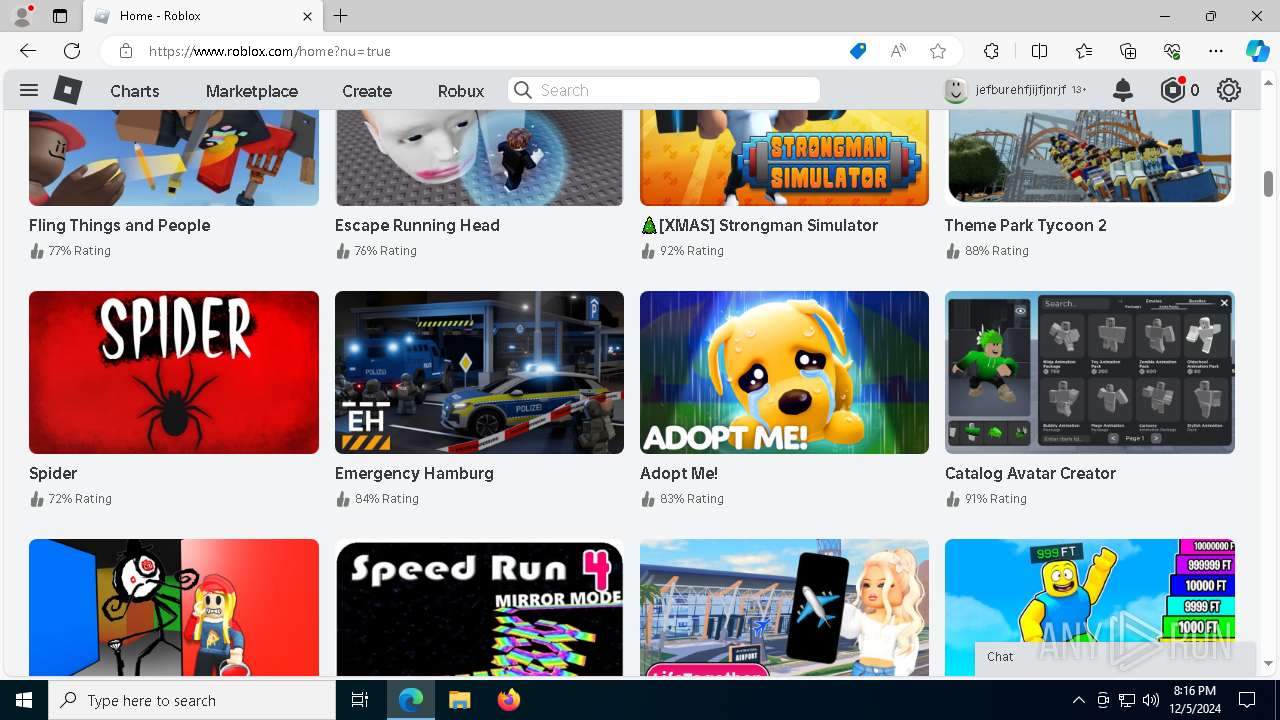Viewport: 1280px width, 720px height.
Task: Open the browser profile icon
Action: (22, 16)
